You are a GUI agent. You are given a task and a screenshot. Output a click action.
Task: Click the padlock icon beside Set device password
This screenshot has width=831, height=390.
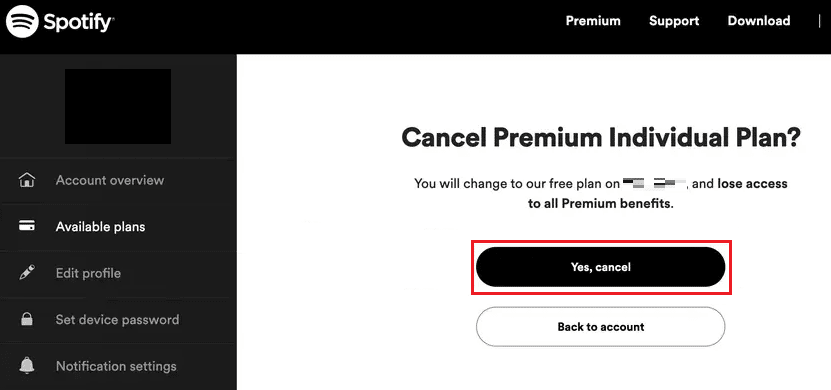(26, 319)
